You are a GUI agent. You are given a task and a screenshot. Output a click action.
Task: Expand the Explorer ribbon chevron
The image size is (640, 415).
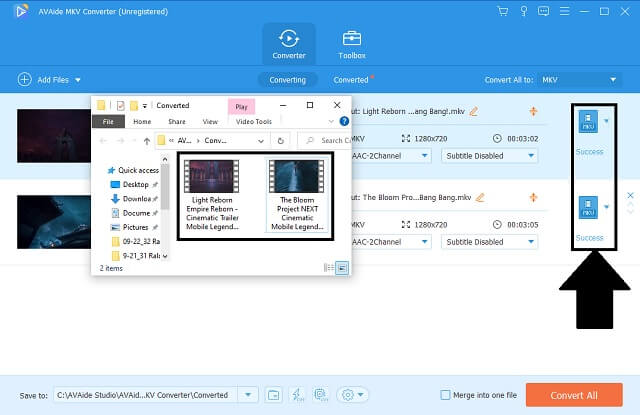[331, 121]
